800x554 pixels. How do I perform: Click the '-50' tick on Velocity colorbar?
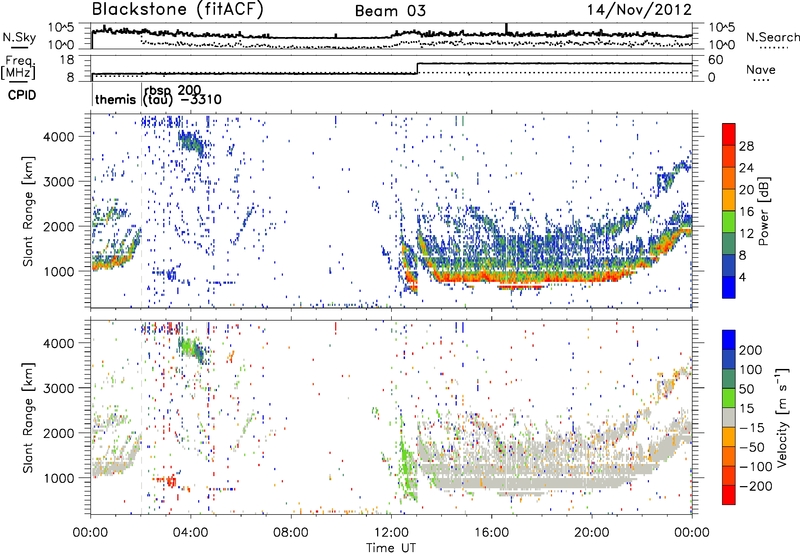[752, 447]
